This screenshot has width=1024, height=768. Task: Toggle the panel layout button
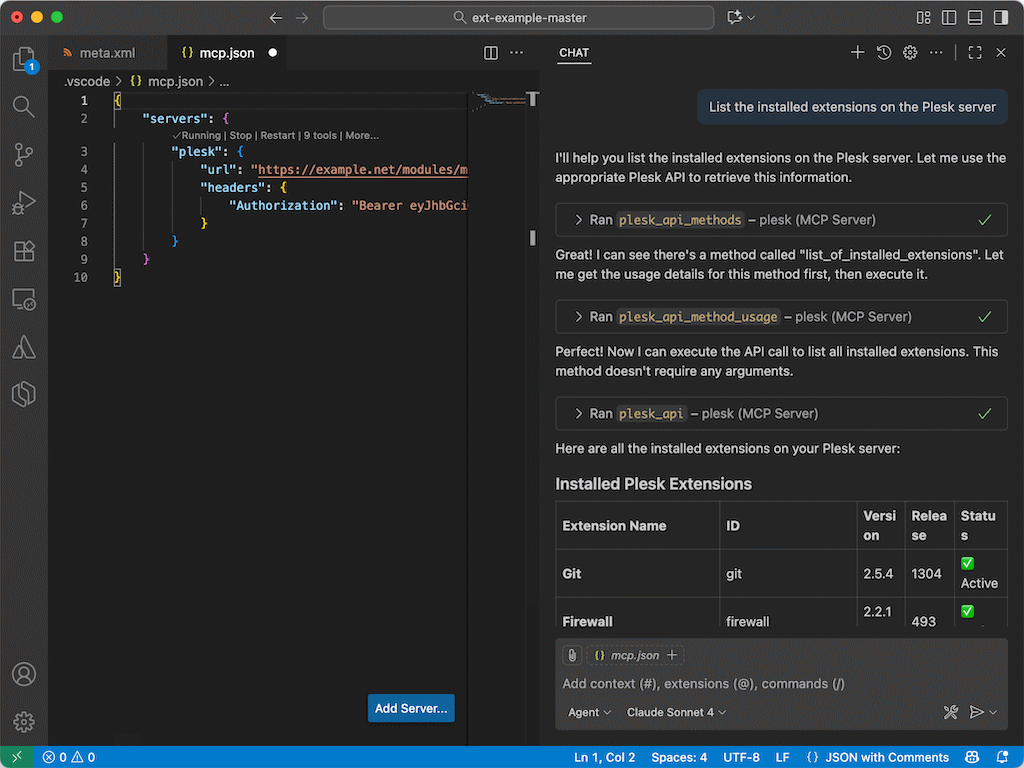974,18
